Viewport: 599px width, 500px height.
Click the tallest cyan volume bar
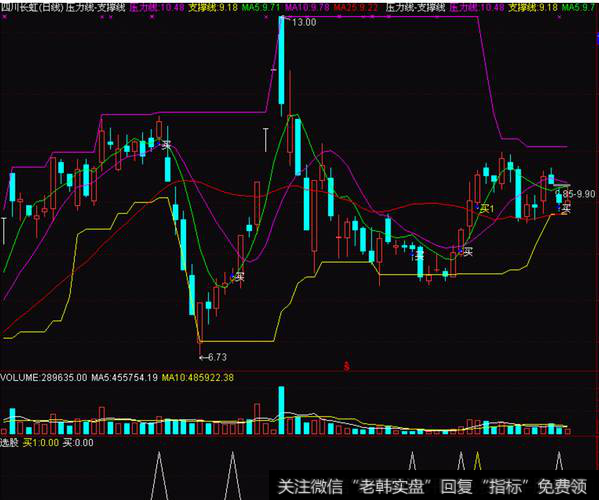tap(282, 411)
